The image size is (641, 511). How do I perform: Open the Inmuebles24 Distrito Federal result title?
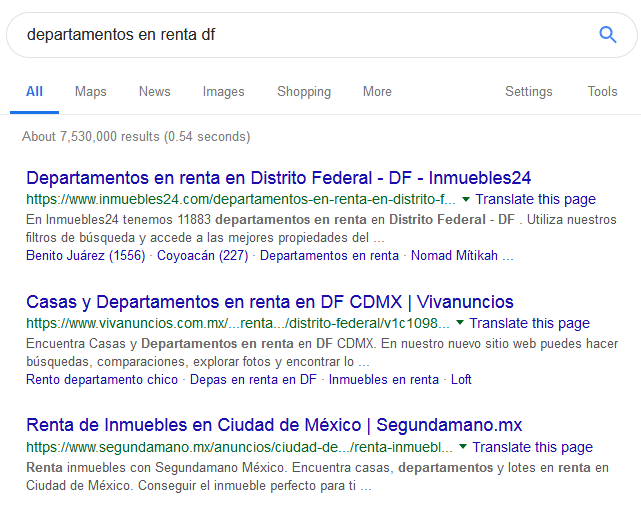click(278, 178)
